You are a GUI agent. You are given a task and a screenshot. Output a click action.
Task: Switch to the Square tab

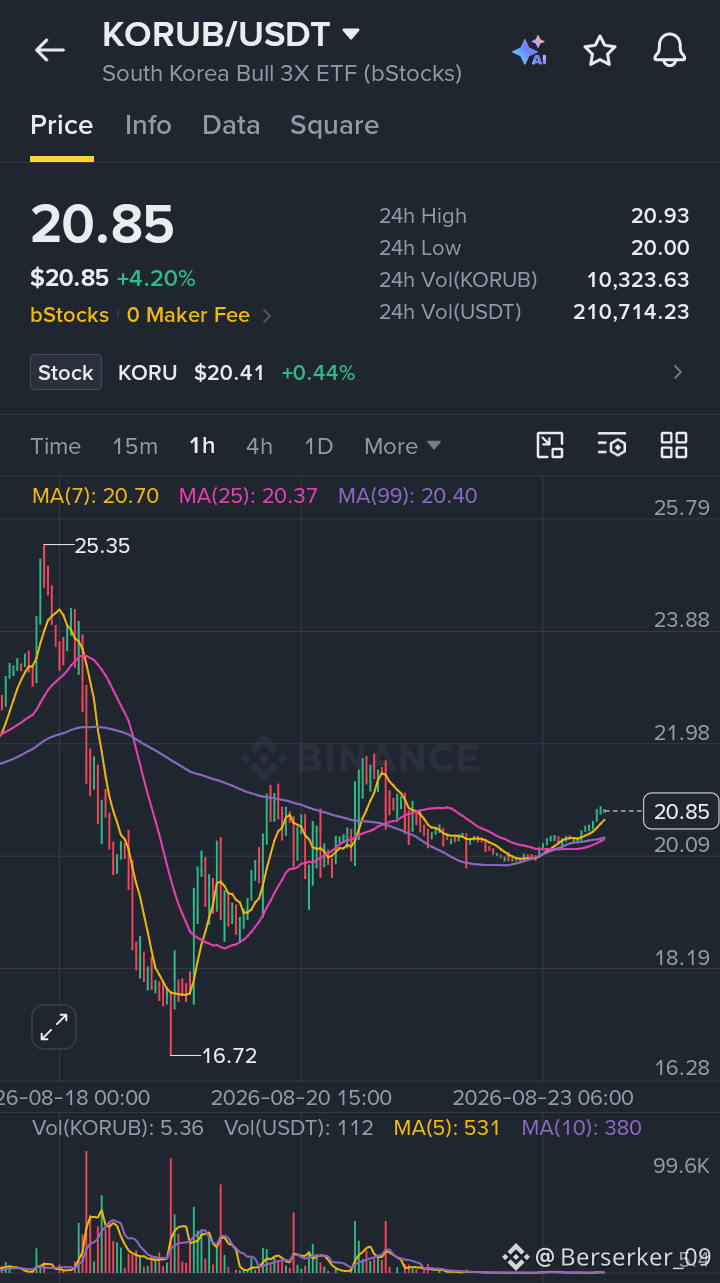point(334,125)
